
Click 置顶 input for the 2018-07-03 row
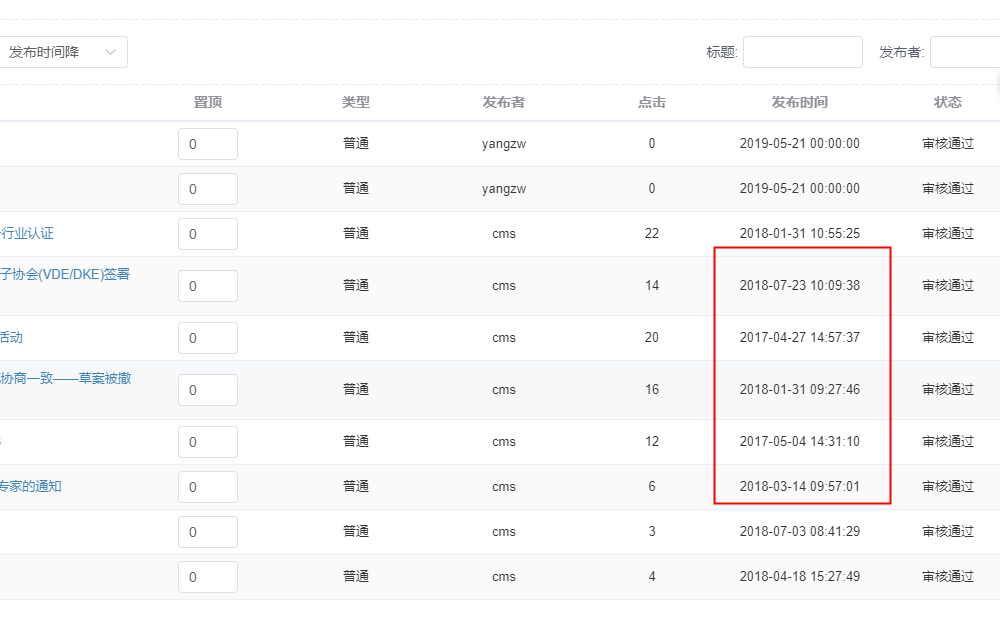pyautogui.click(x=208, y=532)
